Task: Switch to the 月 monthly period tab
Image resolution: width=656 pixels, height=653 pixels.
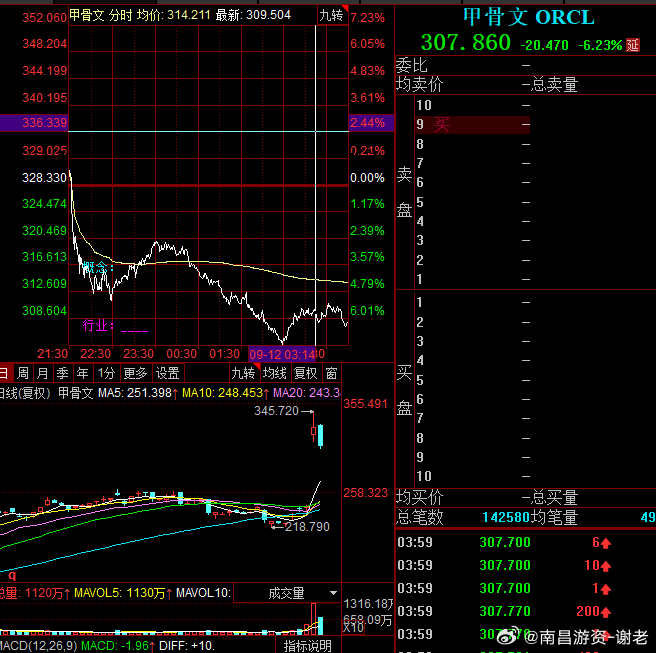Action: 42,373
